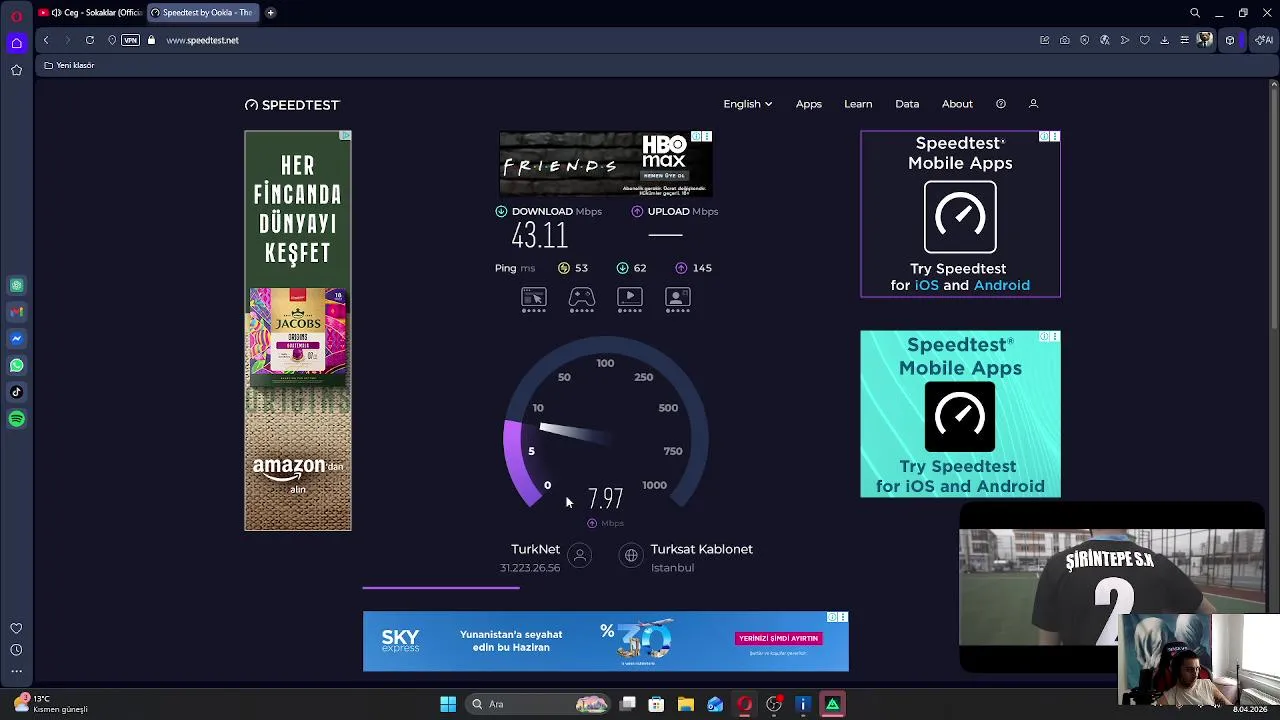Open a new browser tab
Image resolution: width=1280 pixels, height=720 pixels.
click(x=270, y=13)
